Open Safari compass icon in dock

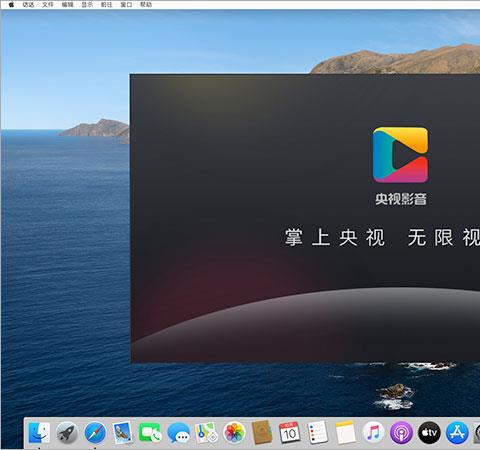(95, 433)
